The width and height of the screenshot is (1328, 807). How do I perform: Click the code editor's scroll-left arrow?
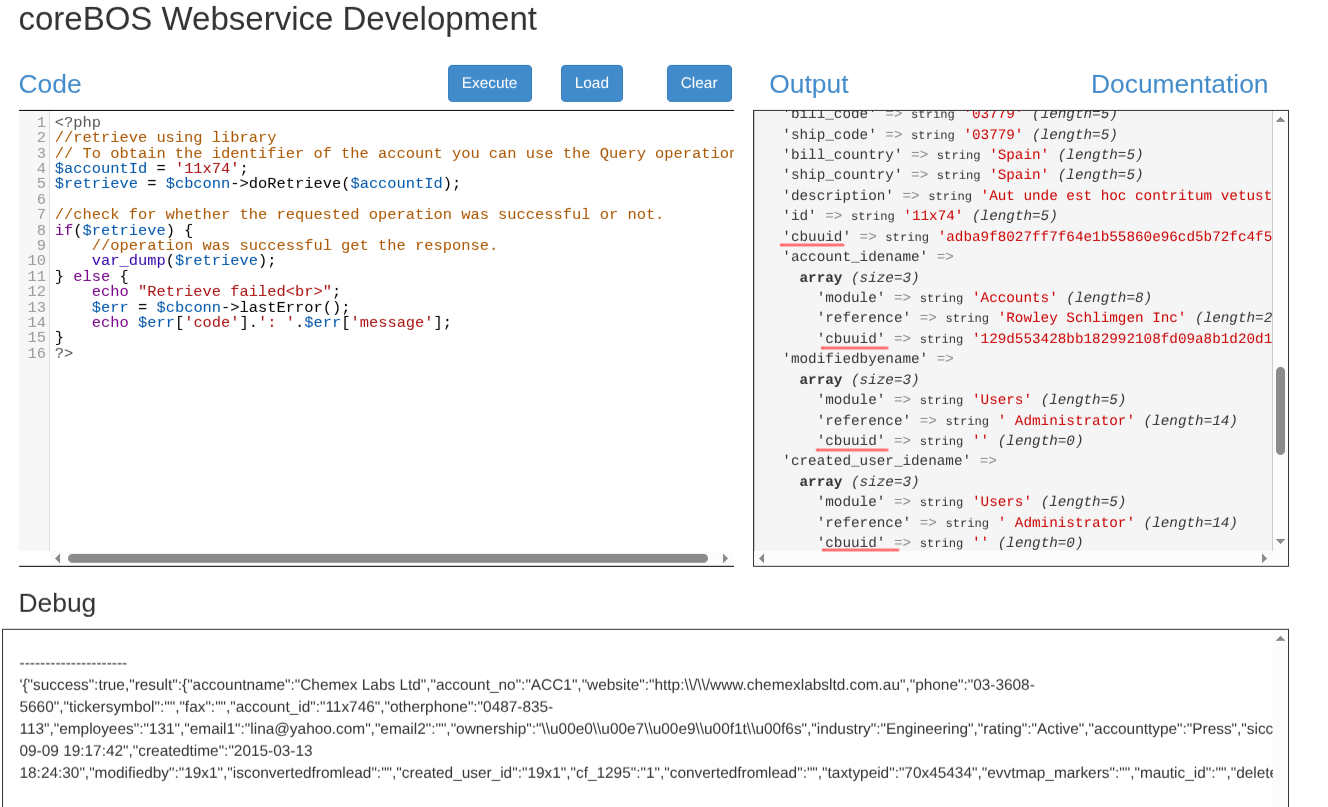coord(57,559)
